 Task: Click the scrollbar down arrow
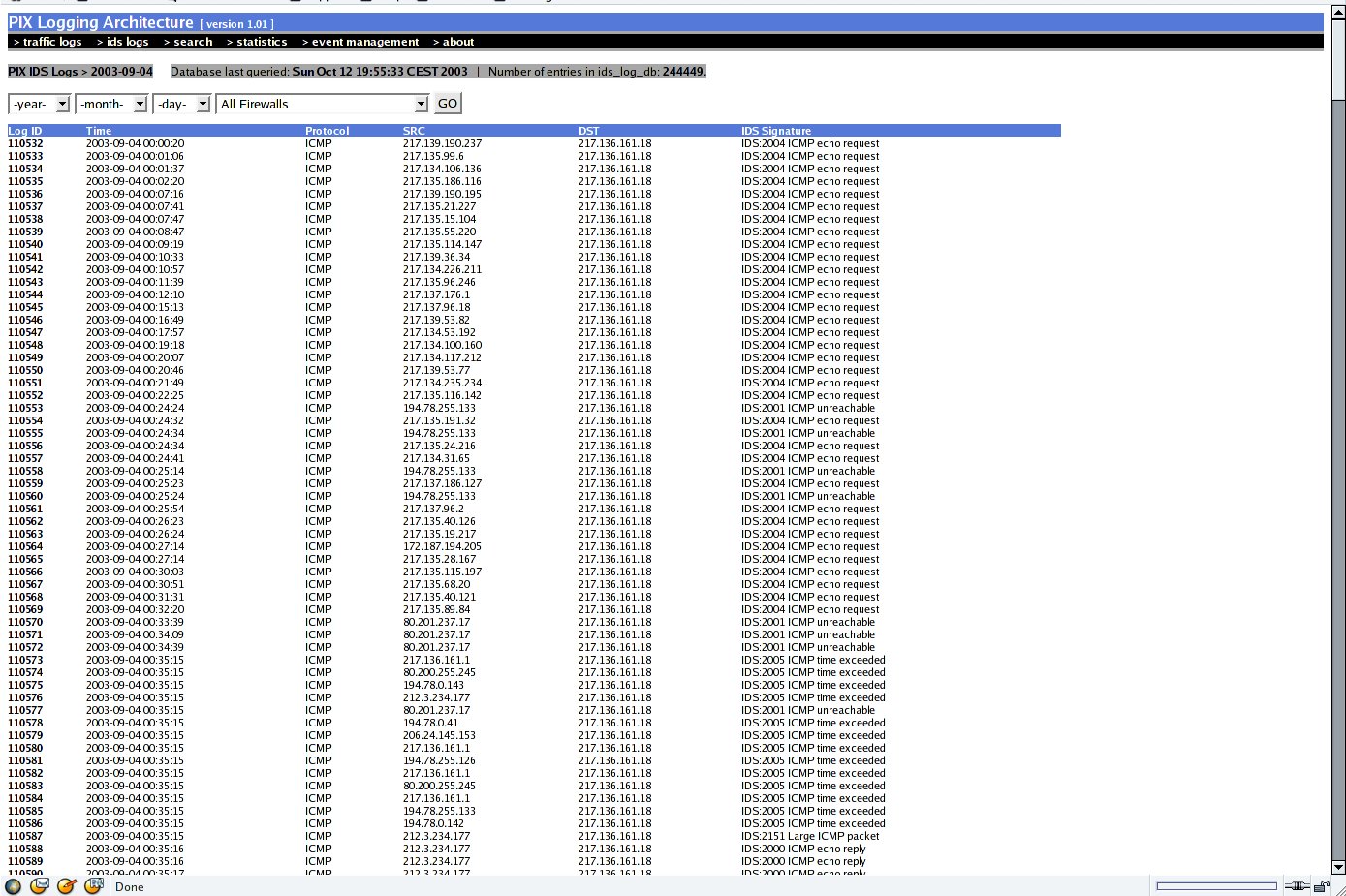click(x=1338, y=868)
